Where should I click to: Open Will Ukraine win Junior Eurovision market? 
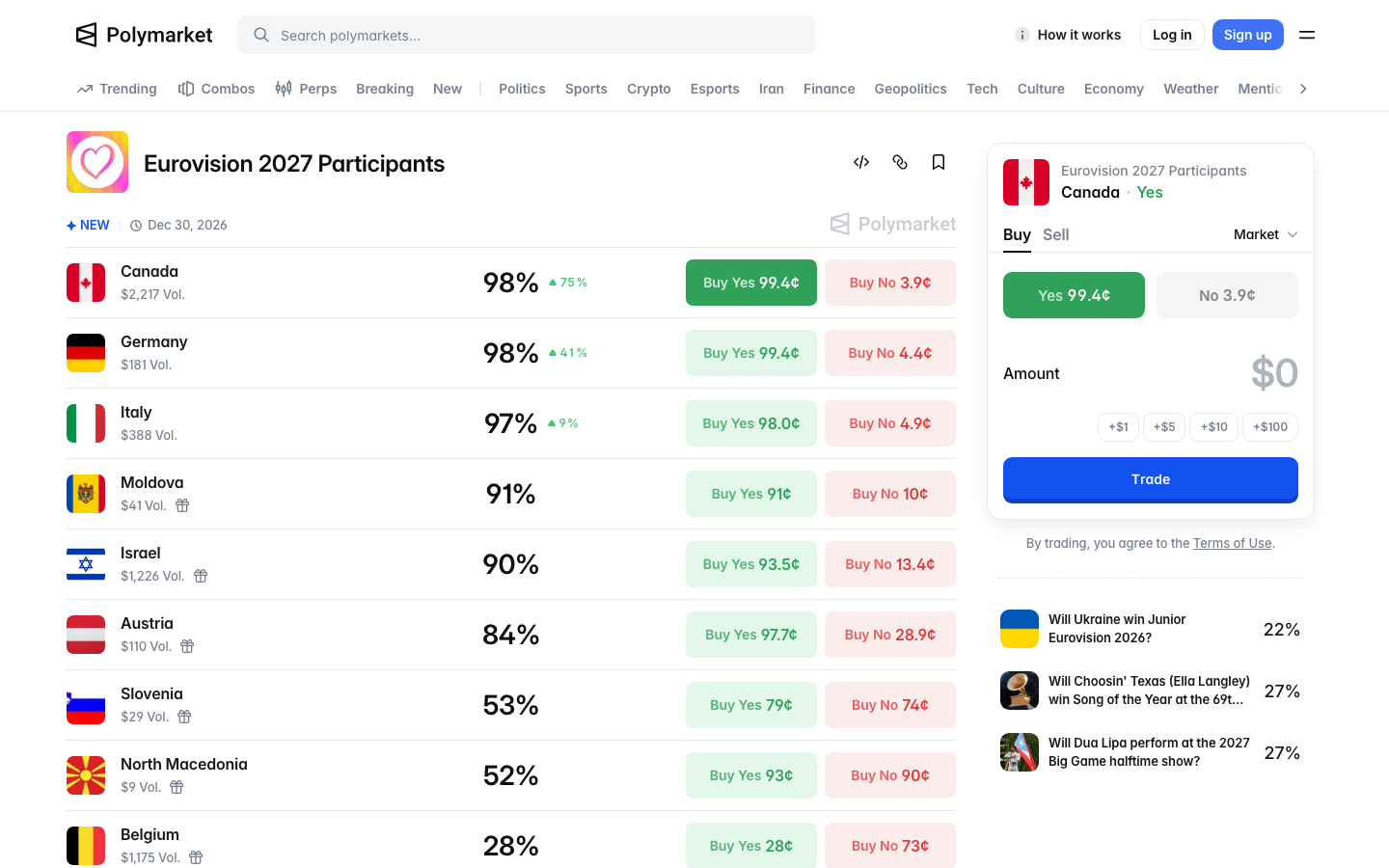click(x=1150, y=629)
